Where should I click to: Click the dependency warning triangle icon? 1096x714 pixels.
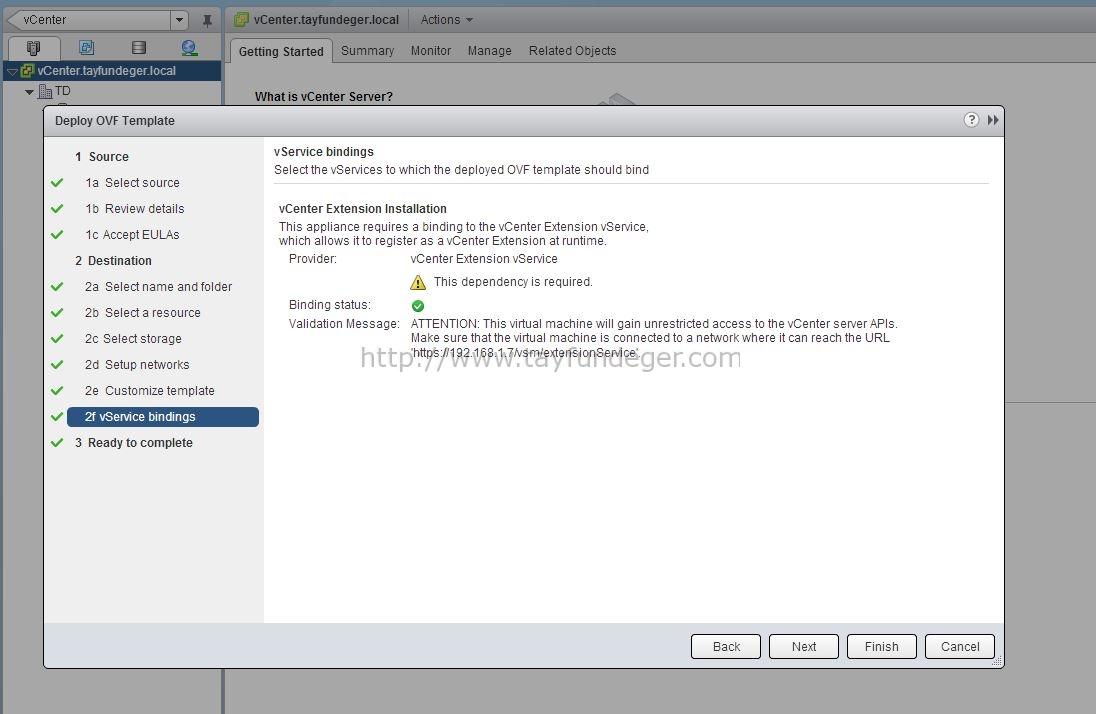418,282
